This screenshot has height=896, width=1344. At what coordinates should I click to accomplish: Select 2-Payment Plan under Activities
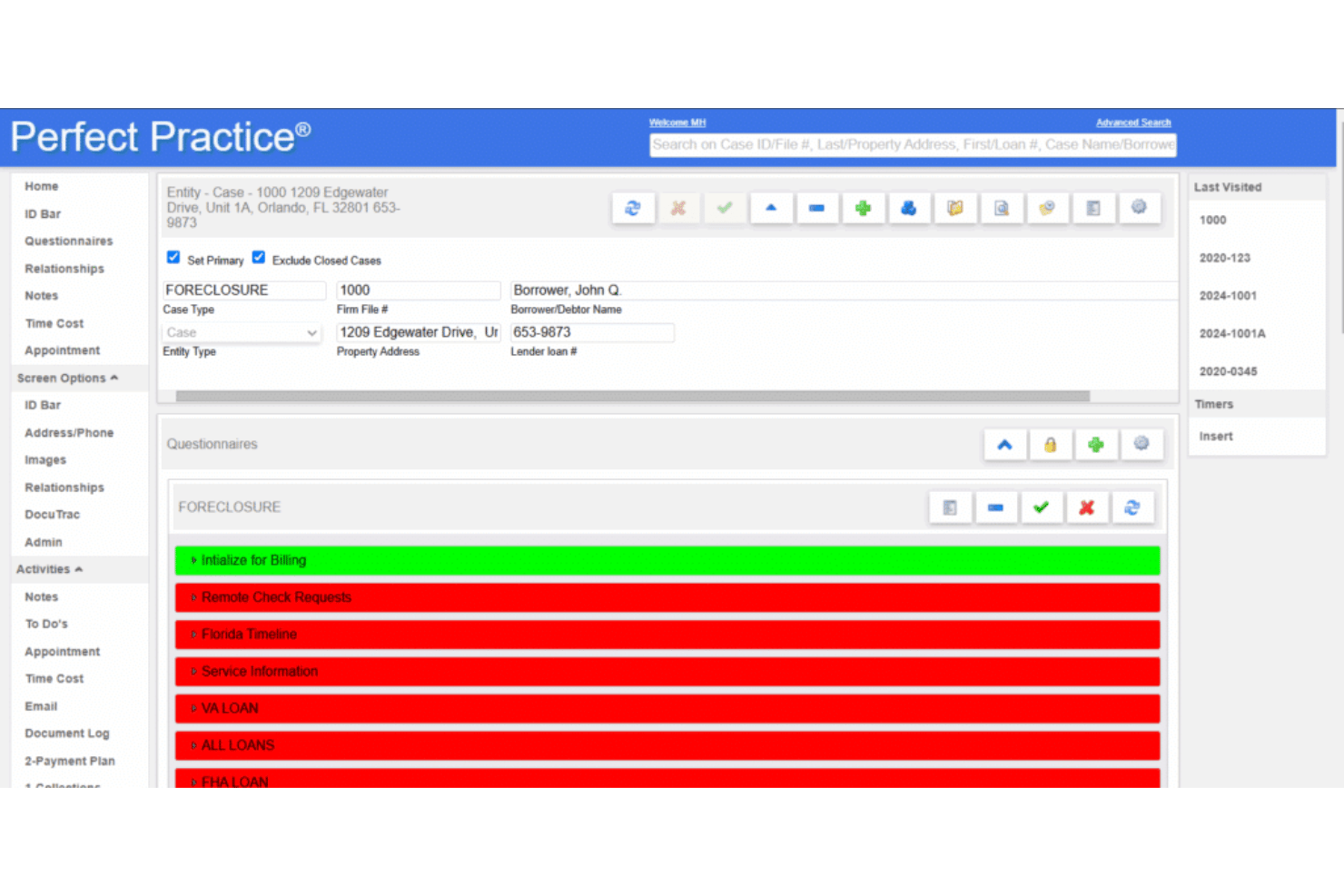(70, 761)
